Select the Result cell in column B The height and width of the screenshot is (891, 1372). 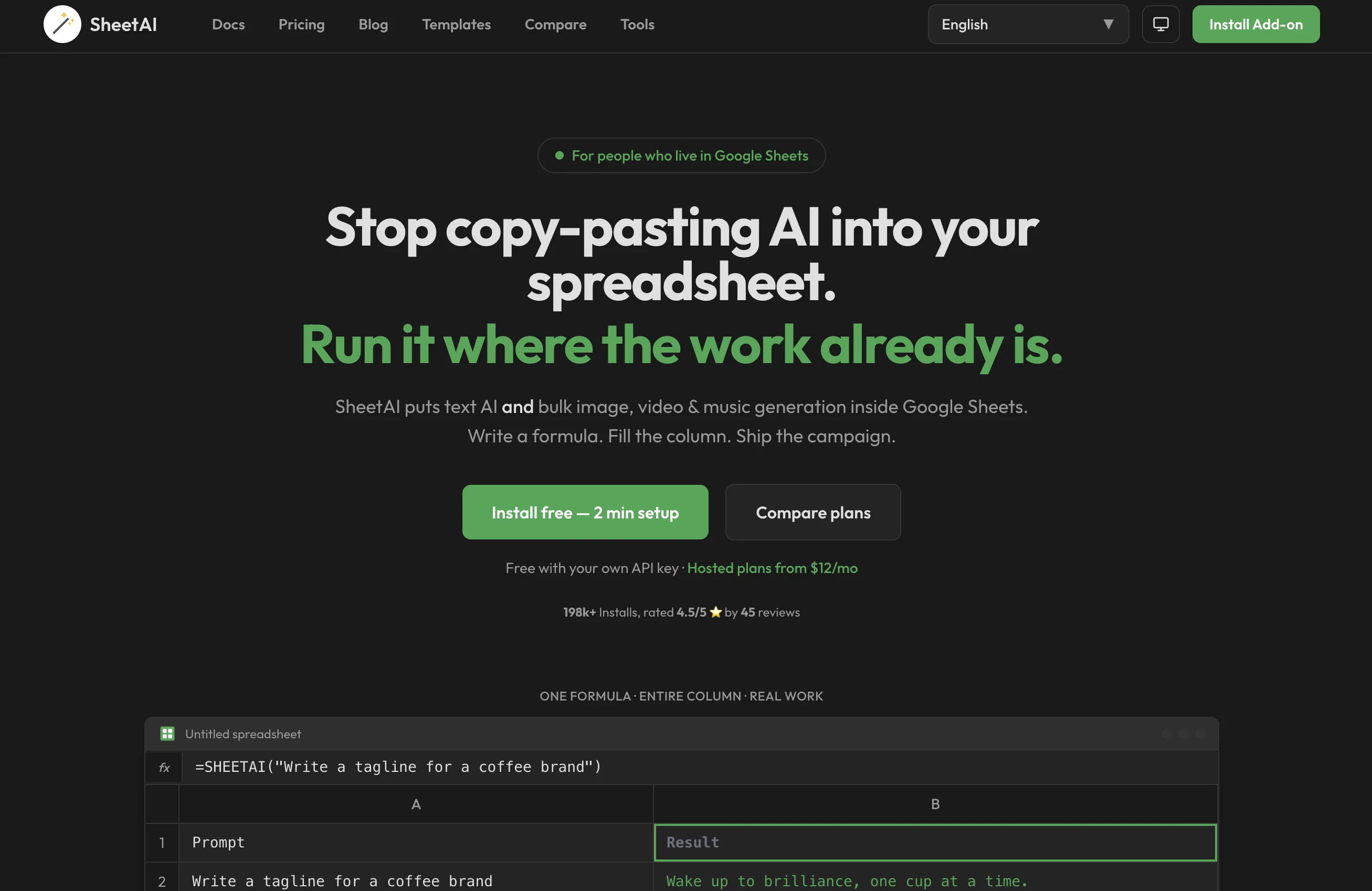click(935, 842)
